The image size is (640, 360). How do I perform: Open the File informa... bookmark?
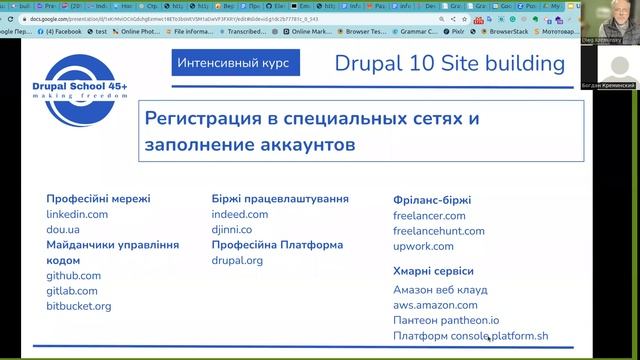point(190,31)
